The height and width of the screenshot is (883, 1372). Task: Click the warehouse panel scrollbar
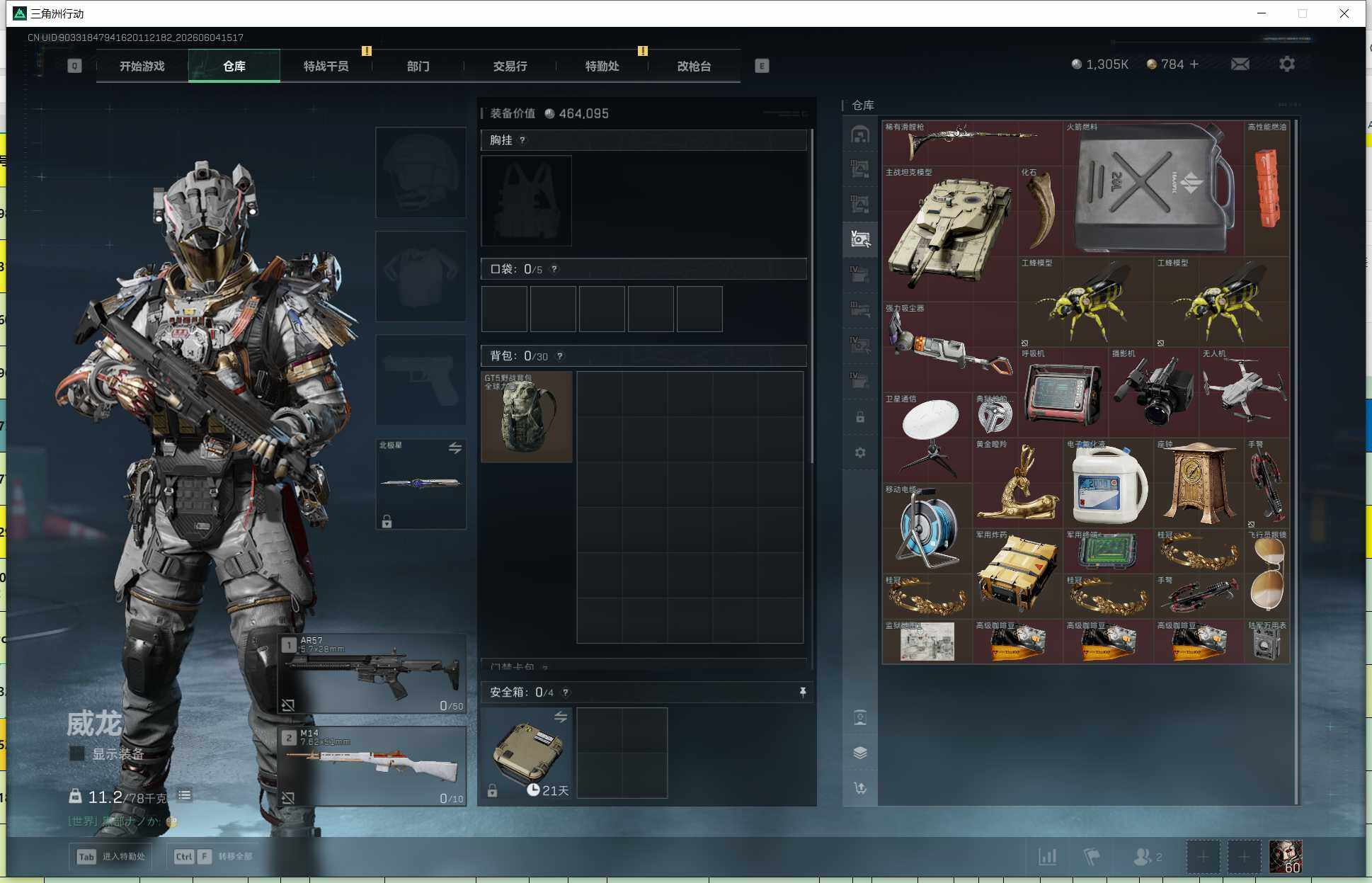coord(1296,462)
